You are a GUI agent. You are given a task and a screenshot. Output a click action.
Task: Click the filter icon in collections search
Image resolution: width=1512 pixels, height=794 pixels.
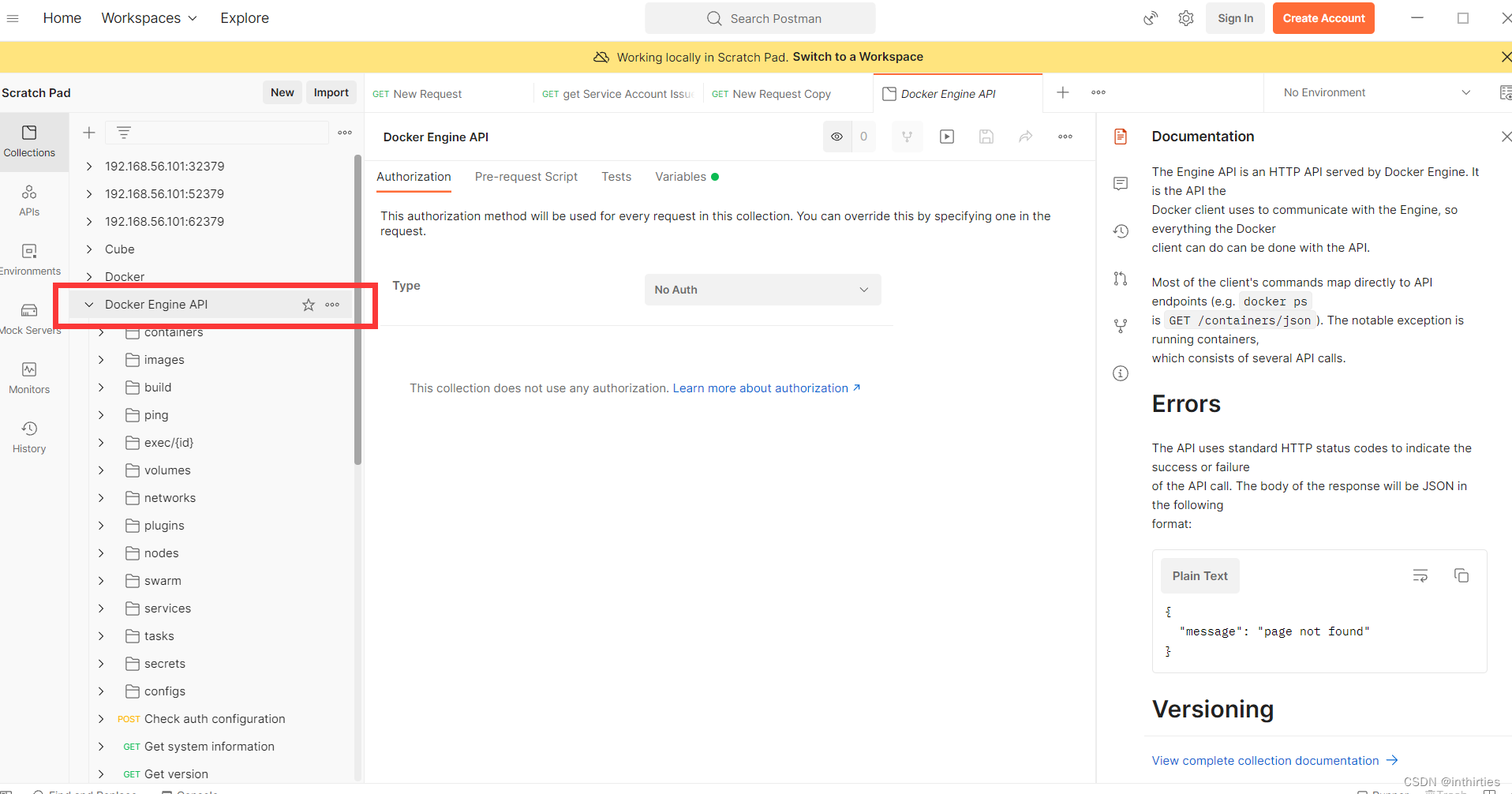124,133
